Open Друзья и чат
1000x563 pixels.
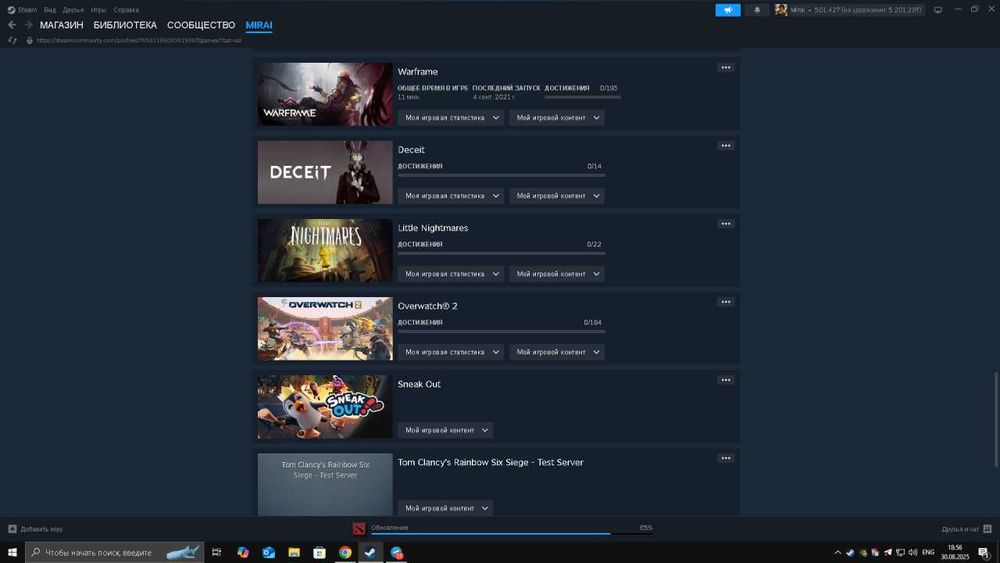966,529
